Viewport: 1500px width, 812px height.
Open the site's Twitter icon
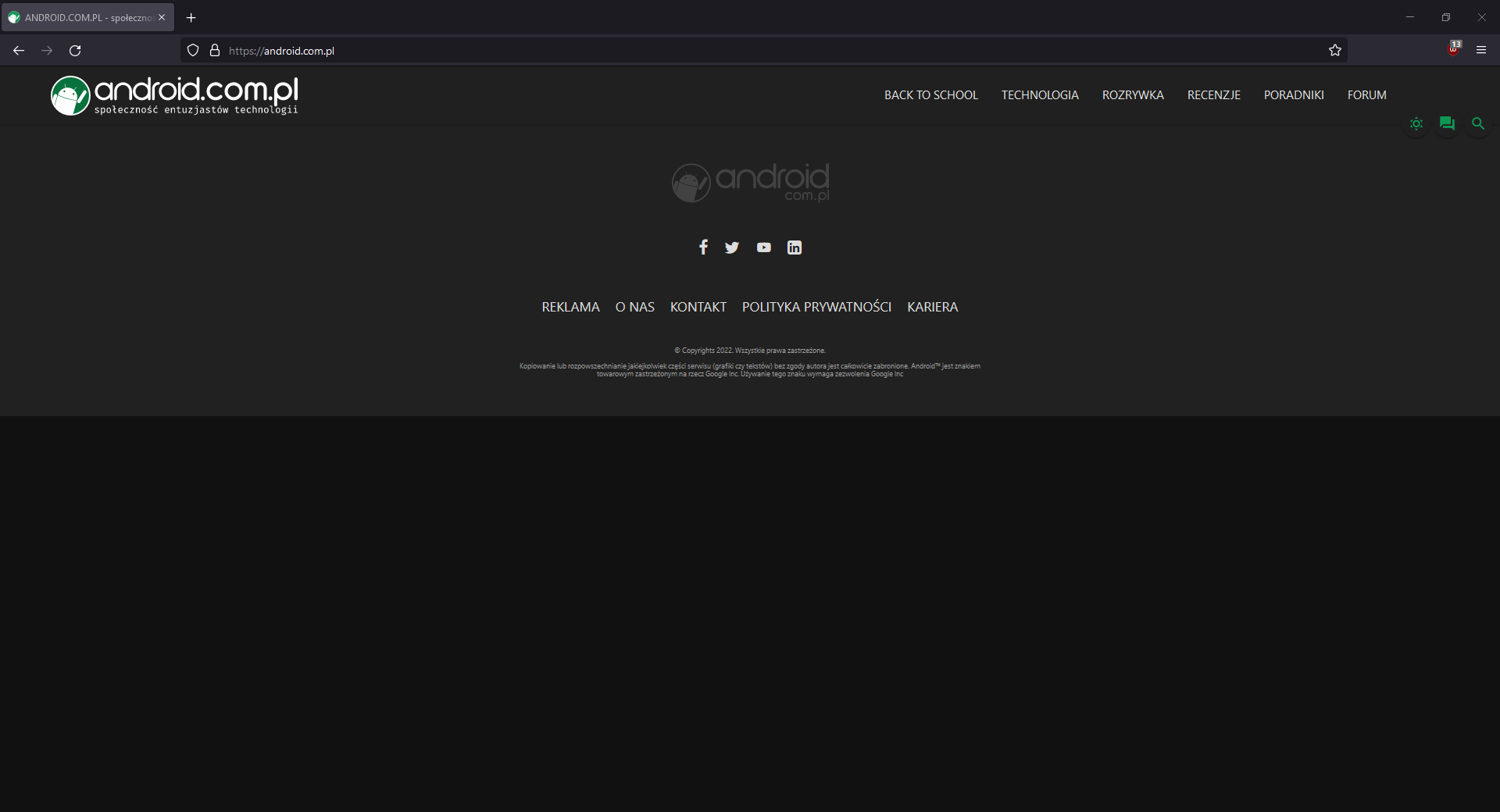coord(732,248)
